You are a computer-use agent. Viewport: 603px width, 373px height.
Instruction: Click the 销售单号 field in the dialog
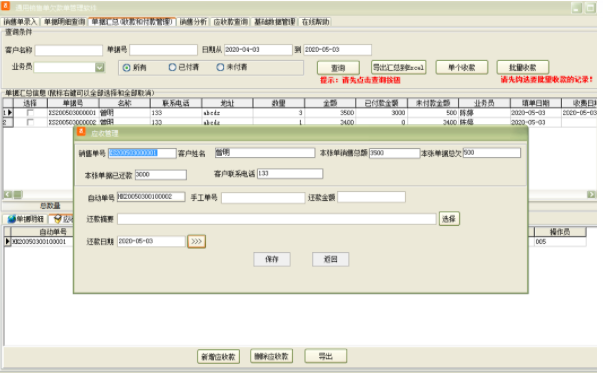click(142, 153)
